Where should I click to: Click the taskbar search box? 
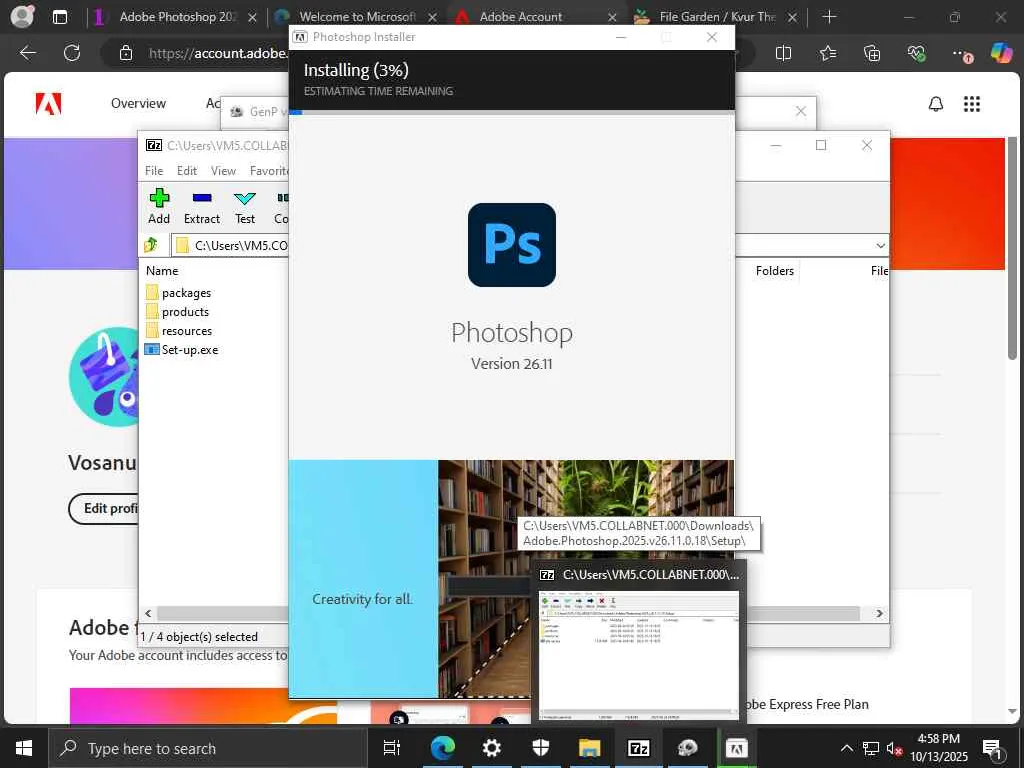pos(208,748)
